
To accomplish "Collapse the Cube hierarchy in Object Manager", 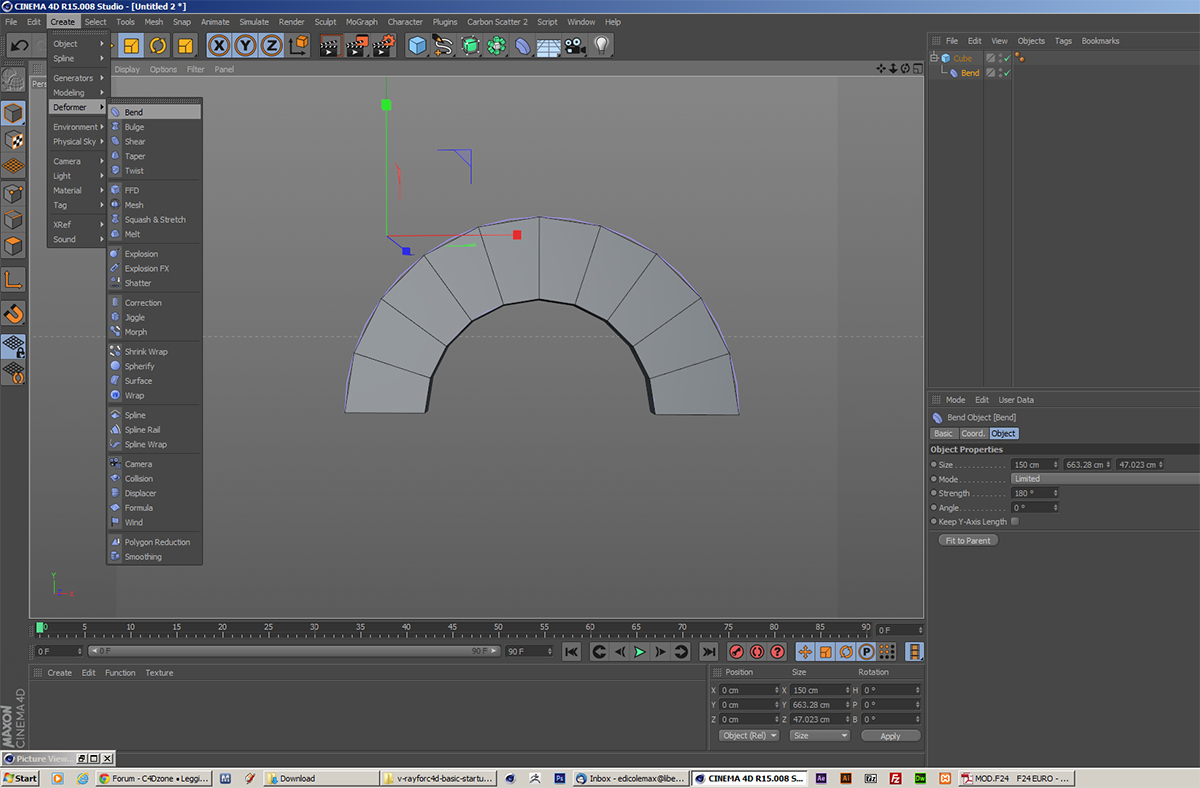I will [x=936, y=58].
